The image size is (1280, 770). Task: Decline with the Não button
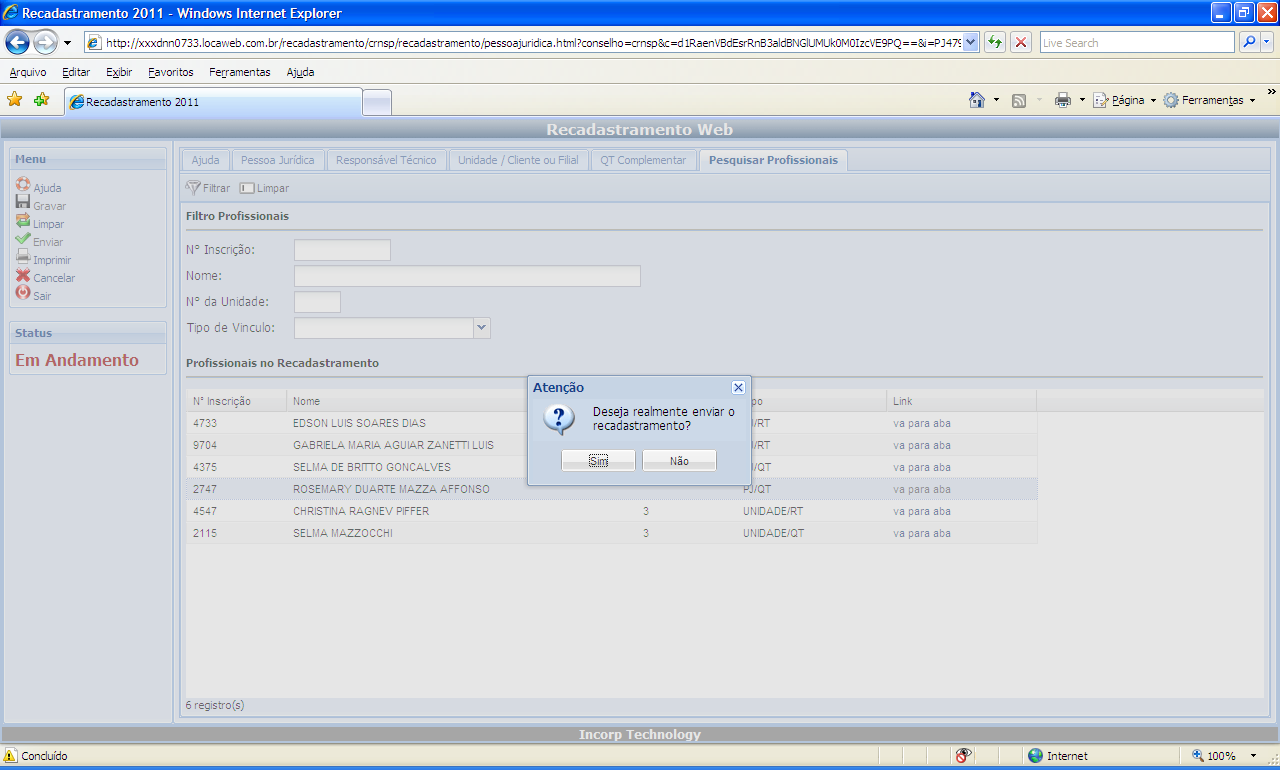pos(679,461)
